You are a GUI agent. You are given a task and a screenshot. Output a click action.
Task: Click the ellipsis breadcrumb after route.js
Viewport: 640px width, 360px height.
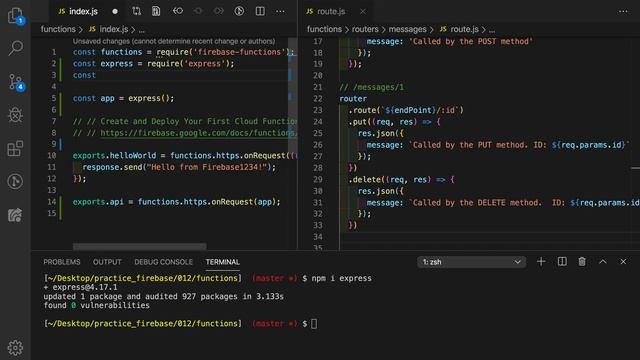[x=492, y=30]
